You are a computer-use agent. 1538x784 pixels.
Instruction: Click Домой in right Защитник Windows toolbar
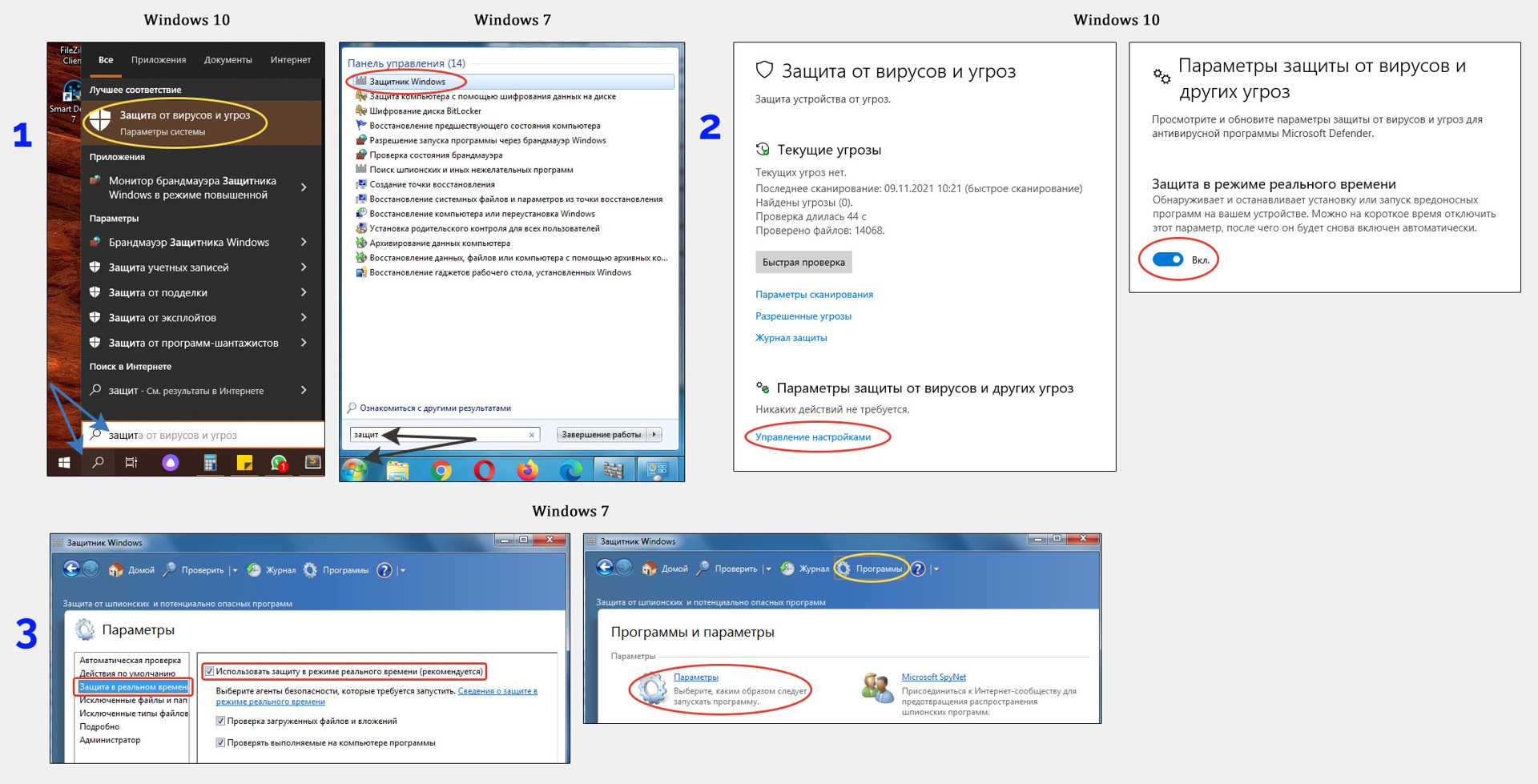click(665, 569)
